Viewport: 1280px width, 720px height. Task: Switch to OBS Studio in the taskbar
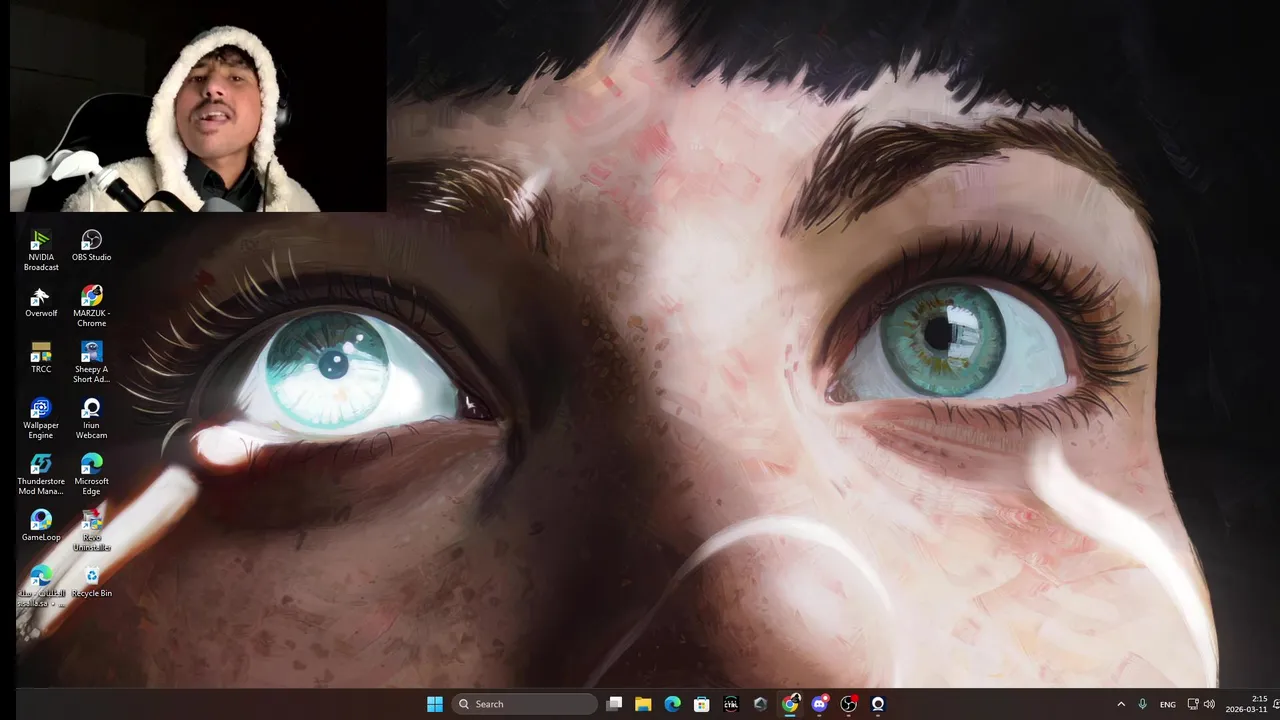848,704
